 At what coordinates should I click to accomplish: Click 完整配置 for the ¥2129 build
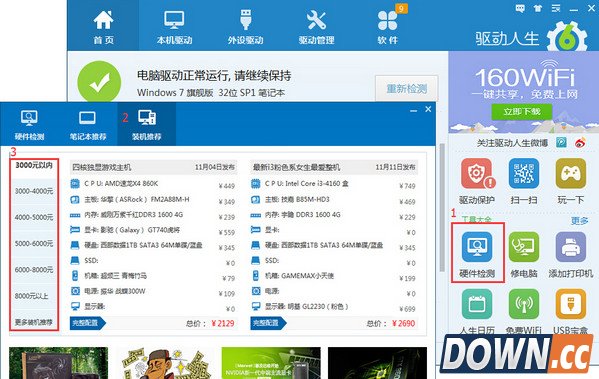pyautogui.click(x=87, y=323)
